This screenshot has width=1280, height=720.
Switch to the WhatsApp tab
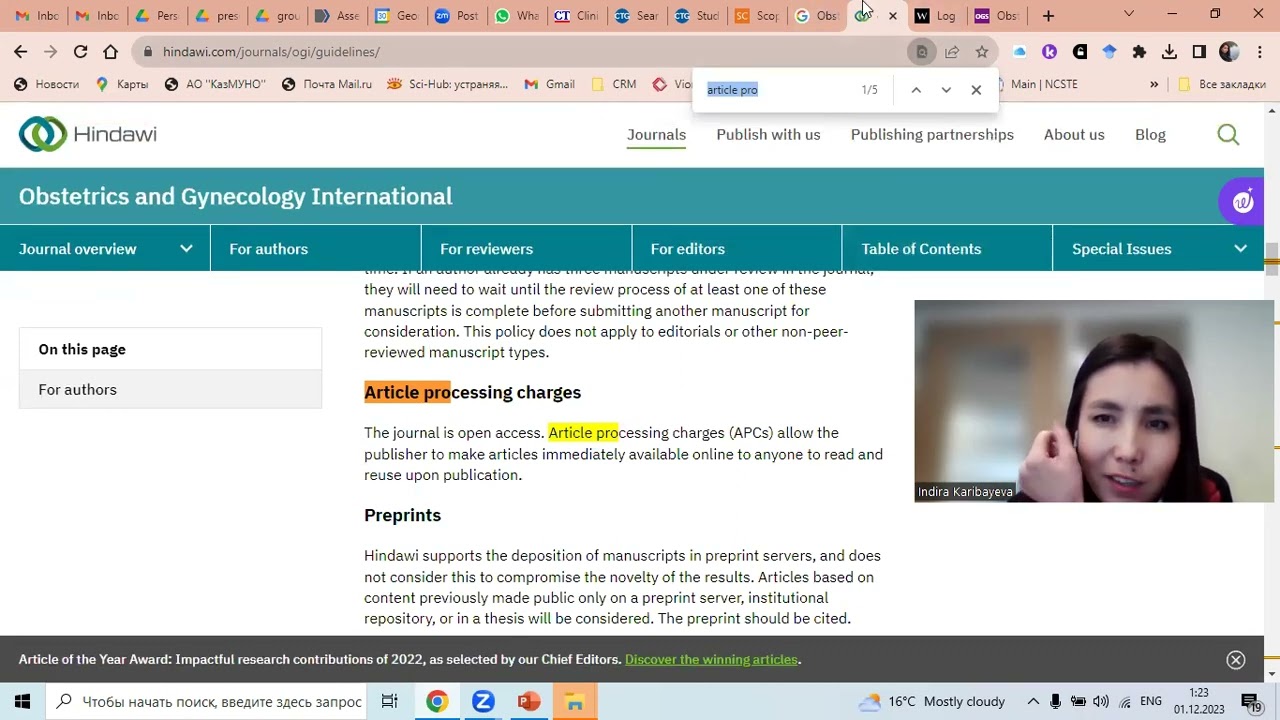pos(517,16)
